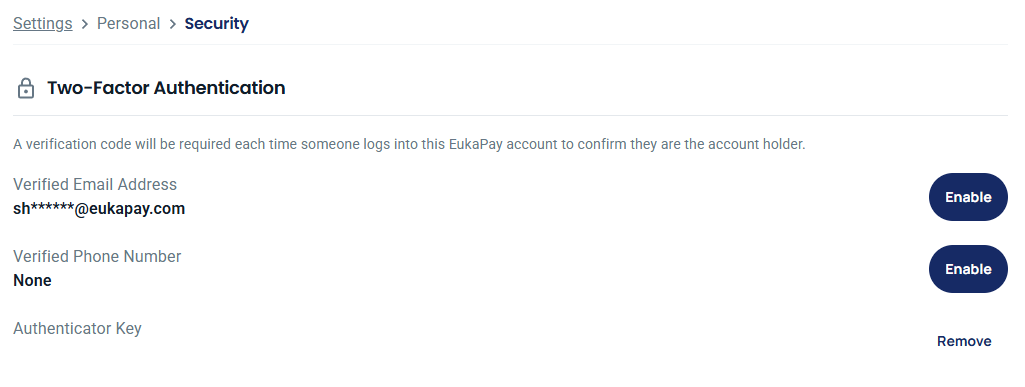
Task: Click the divider line under the heading
Action: pos(511,116)
